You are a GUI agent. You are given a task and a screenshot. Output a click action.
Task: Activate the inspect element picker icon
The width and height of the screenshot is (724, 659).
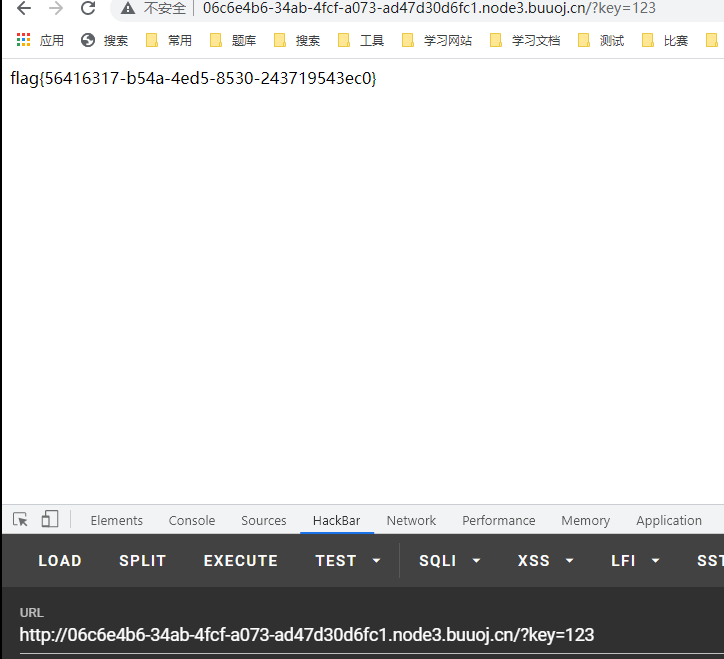pyautogui.click(x=20, y=519)
